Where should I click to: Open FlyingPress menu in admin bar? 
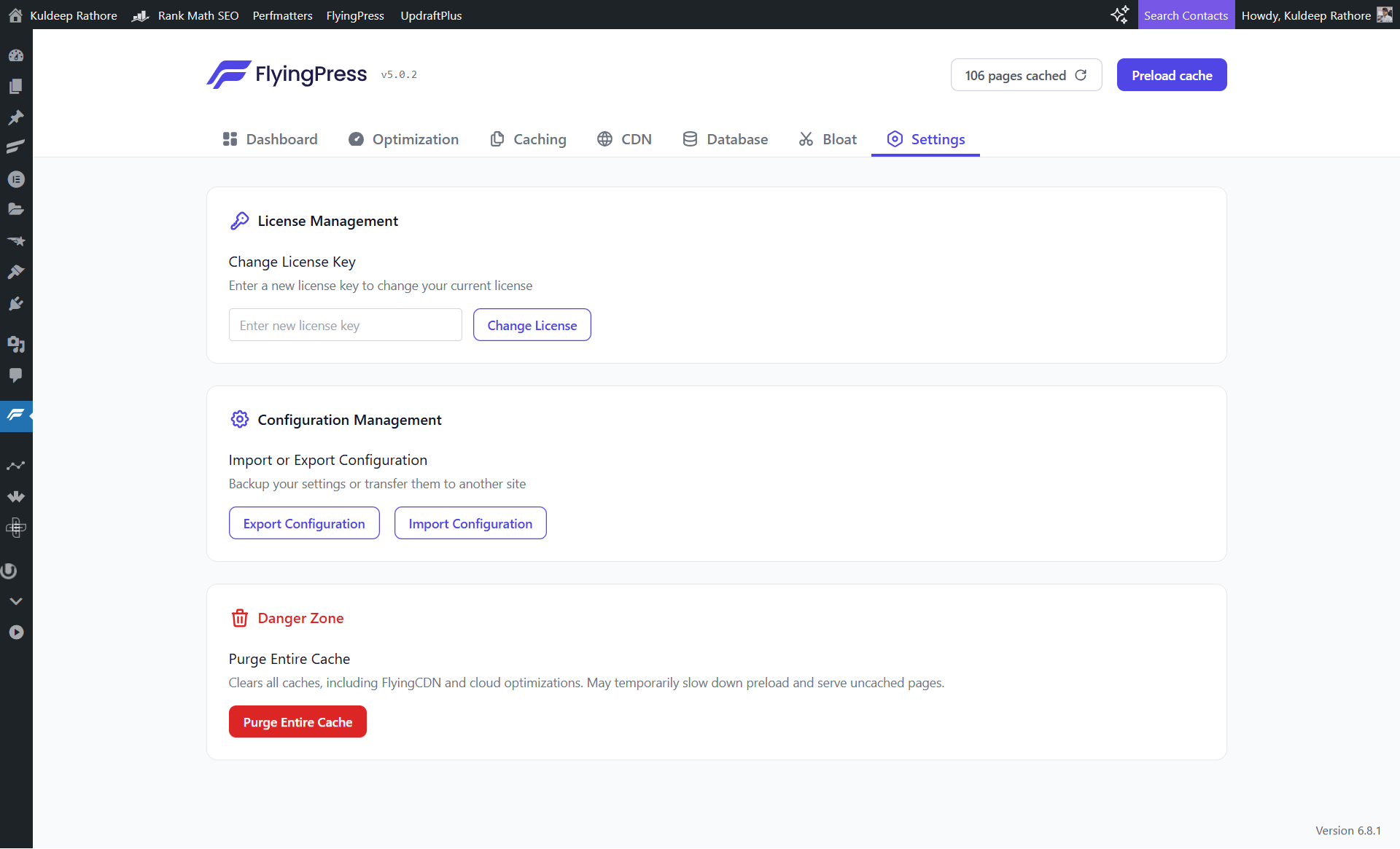[x=355, y=15]
